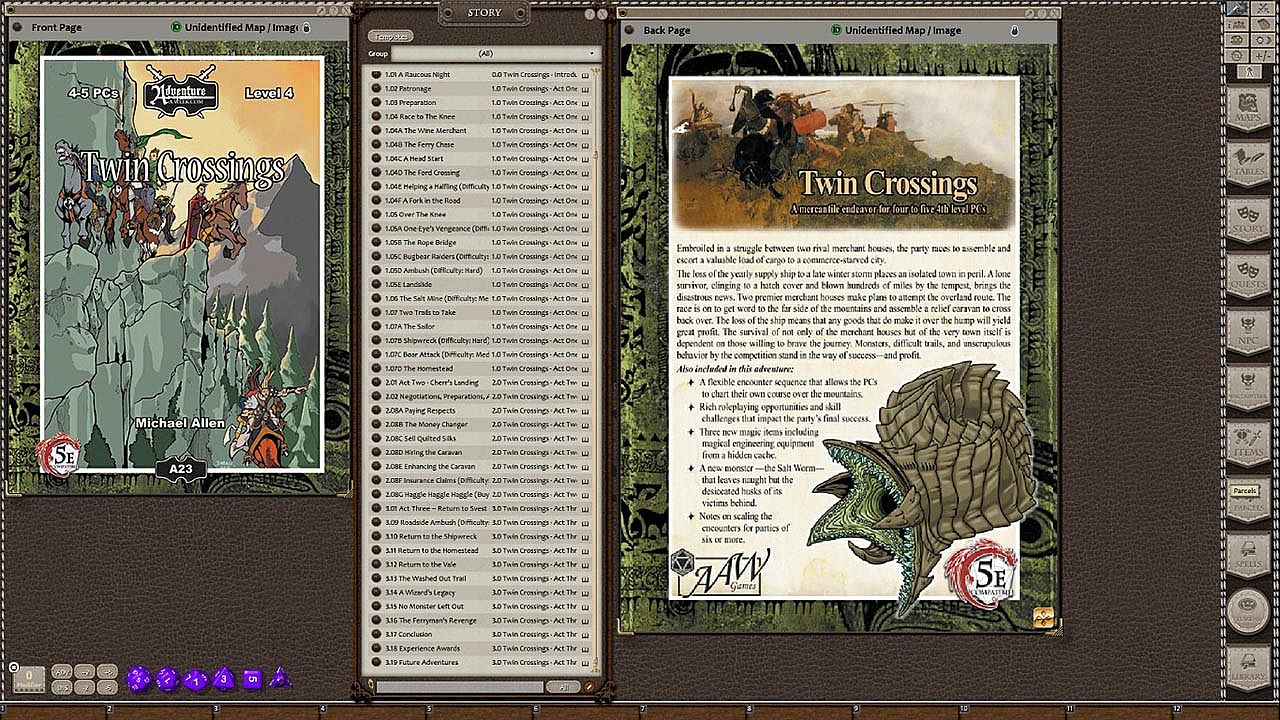Open the Back Page image link menu
Image resolution: width=1280 pixels, height=720 pixels.
(1043, 618)
